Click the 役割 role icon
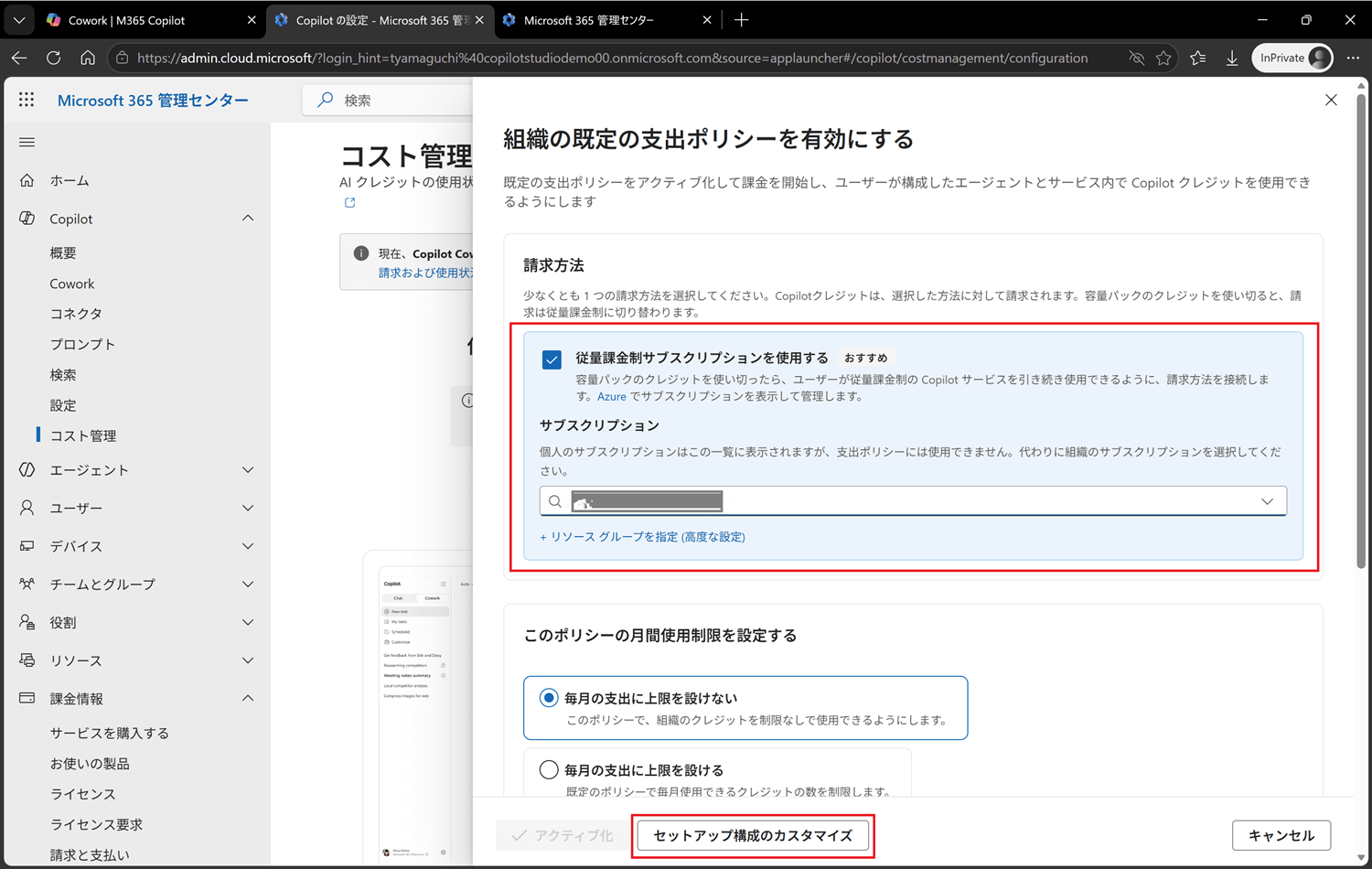 pyautogui.click(x=27, y=622)
